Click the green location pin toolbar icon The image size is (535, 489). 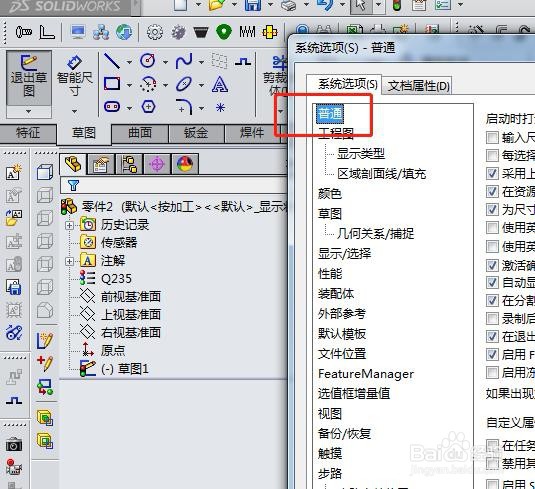coord(224,32)
